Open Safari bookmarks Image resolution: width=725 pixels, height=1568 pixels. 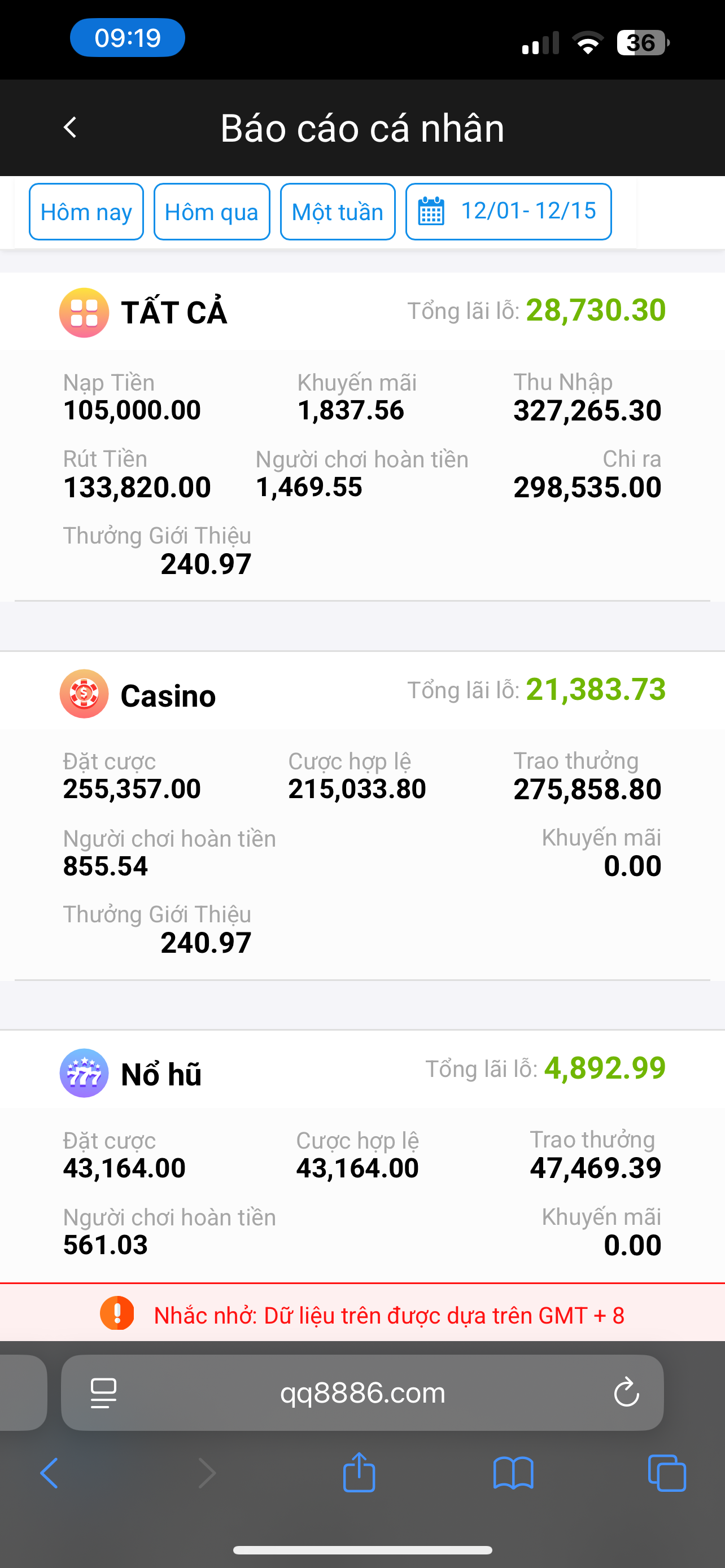(x=513, y=1473)
